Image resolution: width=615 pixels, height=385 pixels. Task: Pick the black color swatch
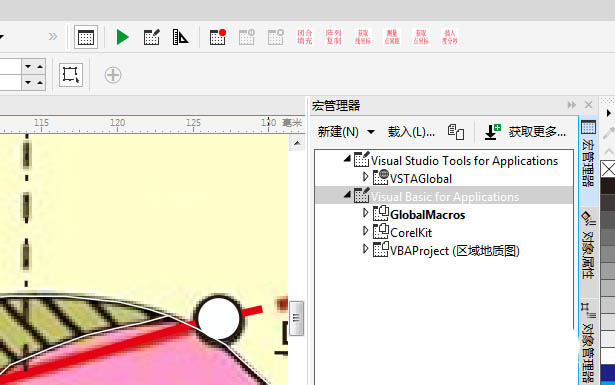(608, 186)
